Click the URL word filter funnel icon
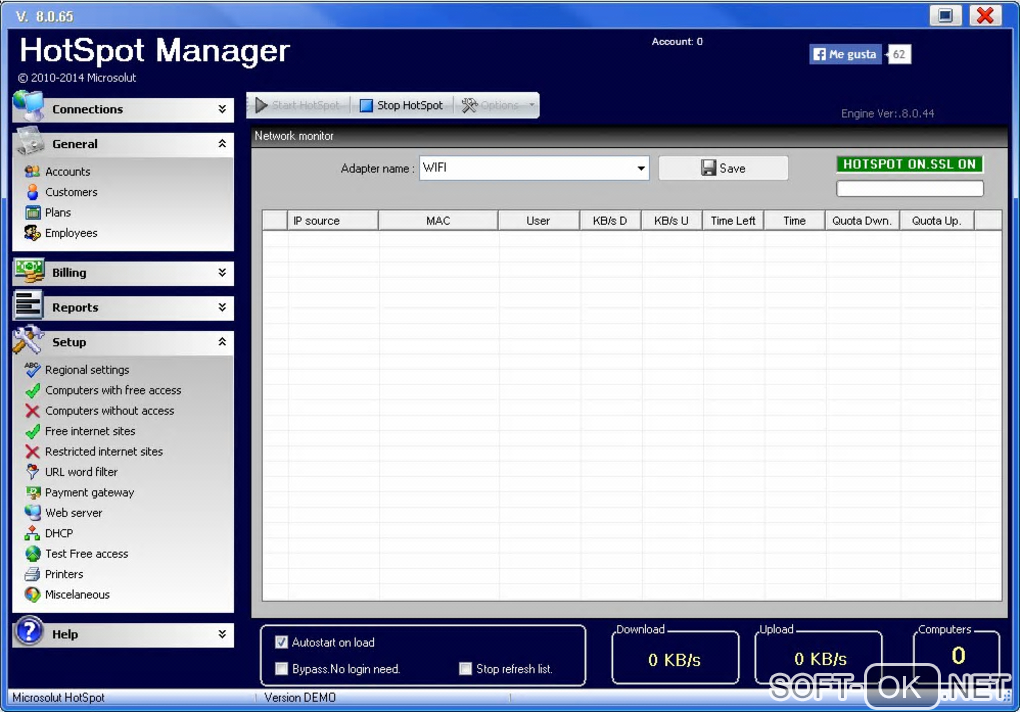Screen dimensions: 1020x712 pos(33,472)
